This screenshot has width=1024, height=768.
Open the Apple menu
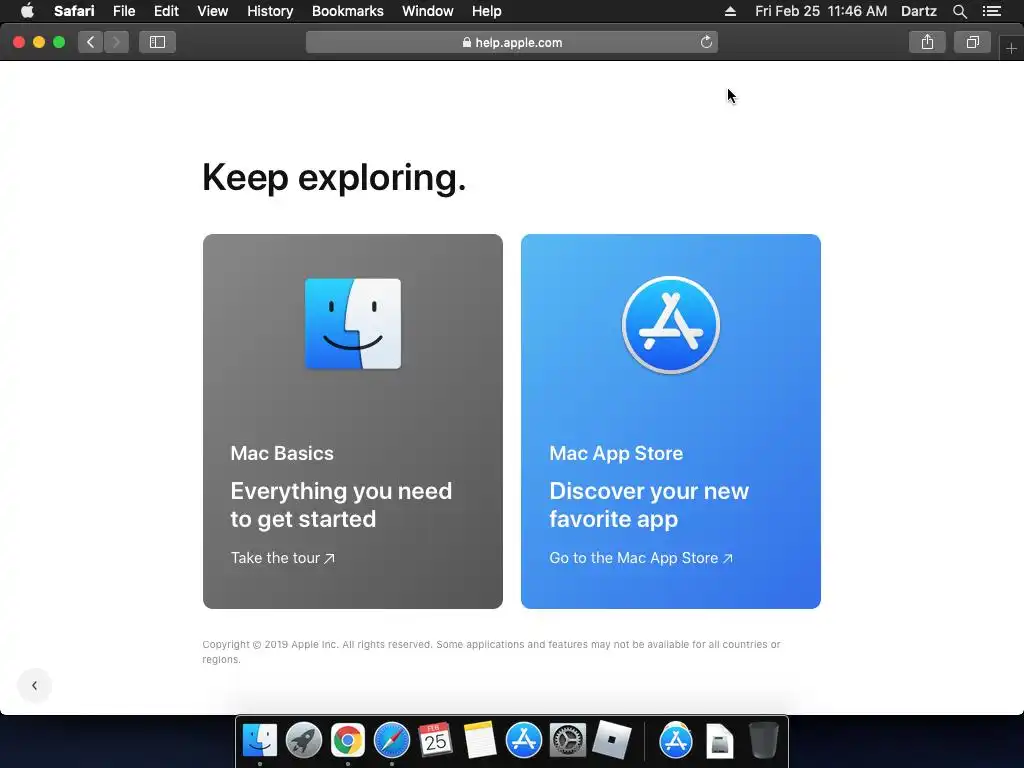[27, 11]
